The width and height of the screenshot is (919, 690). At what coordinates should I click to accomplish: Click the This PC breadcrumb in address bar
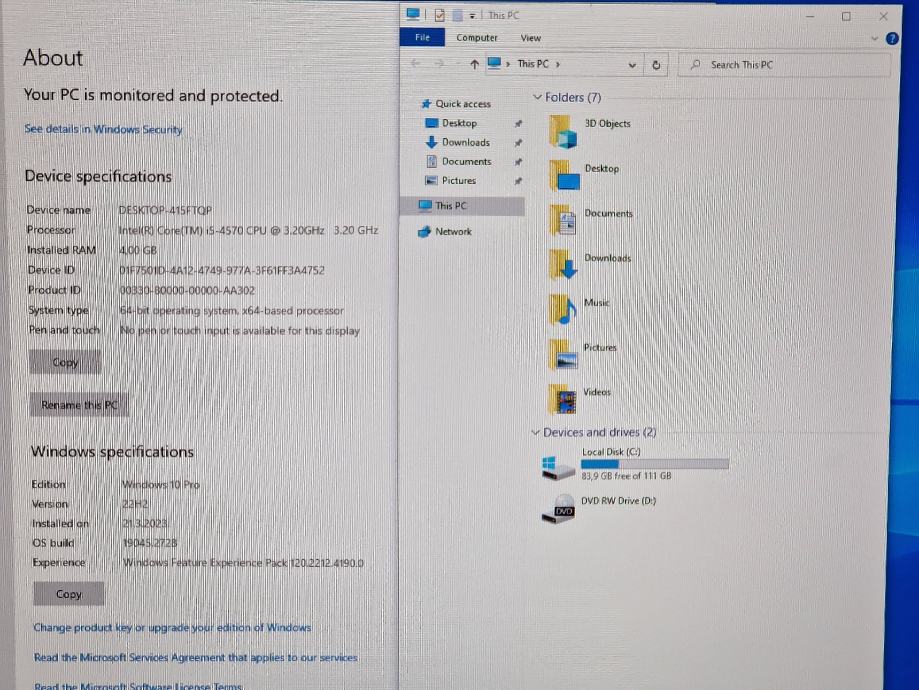coord(533,64)
